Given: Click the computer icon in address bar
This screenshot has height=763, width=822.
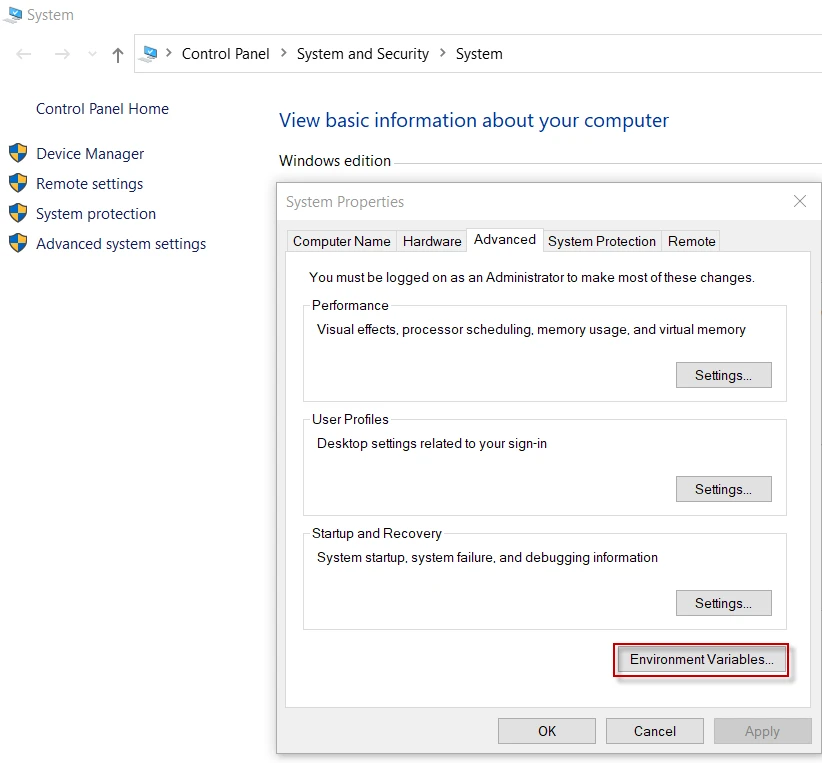Looking at the screenshot, I should pos(149,54).
